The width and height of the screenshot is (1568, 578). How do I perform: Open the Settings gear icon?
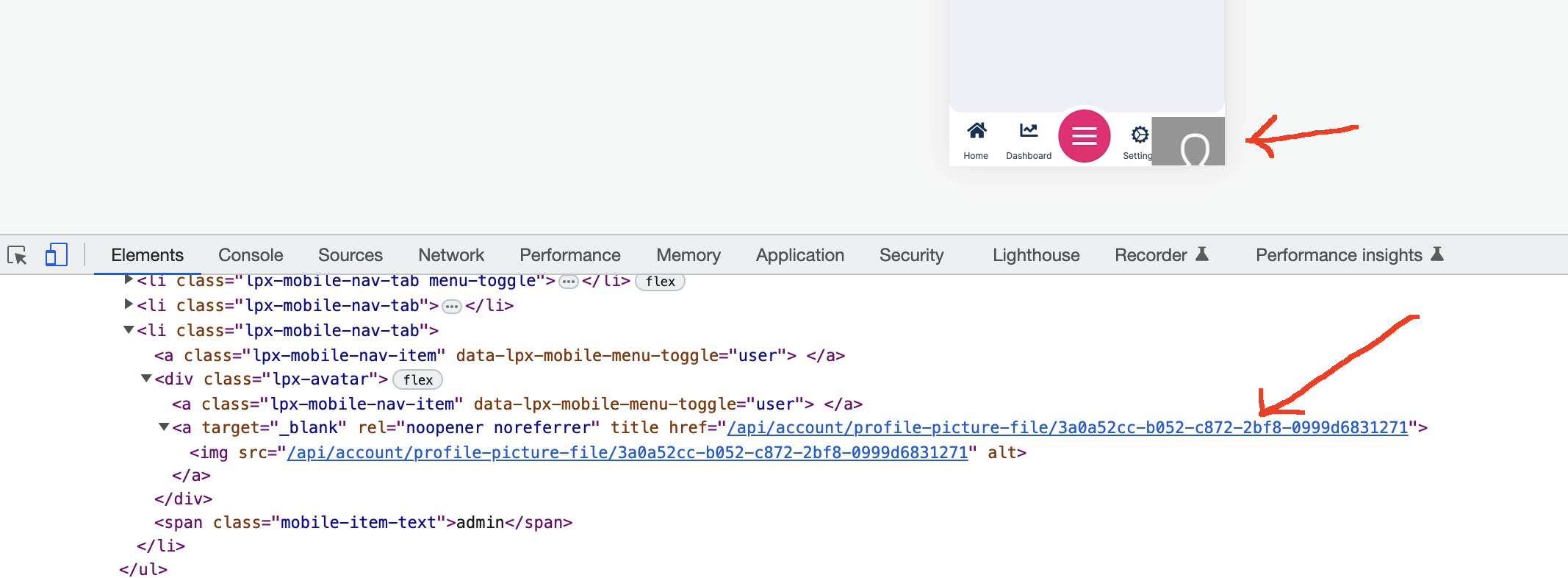[x=1139, y=135]
